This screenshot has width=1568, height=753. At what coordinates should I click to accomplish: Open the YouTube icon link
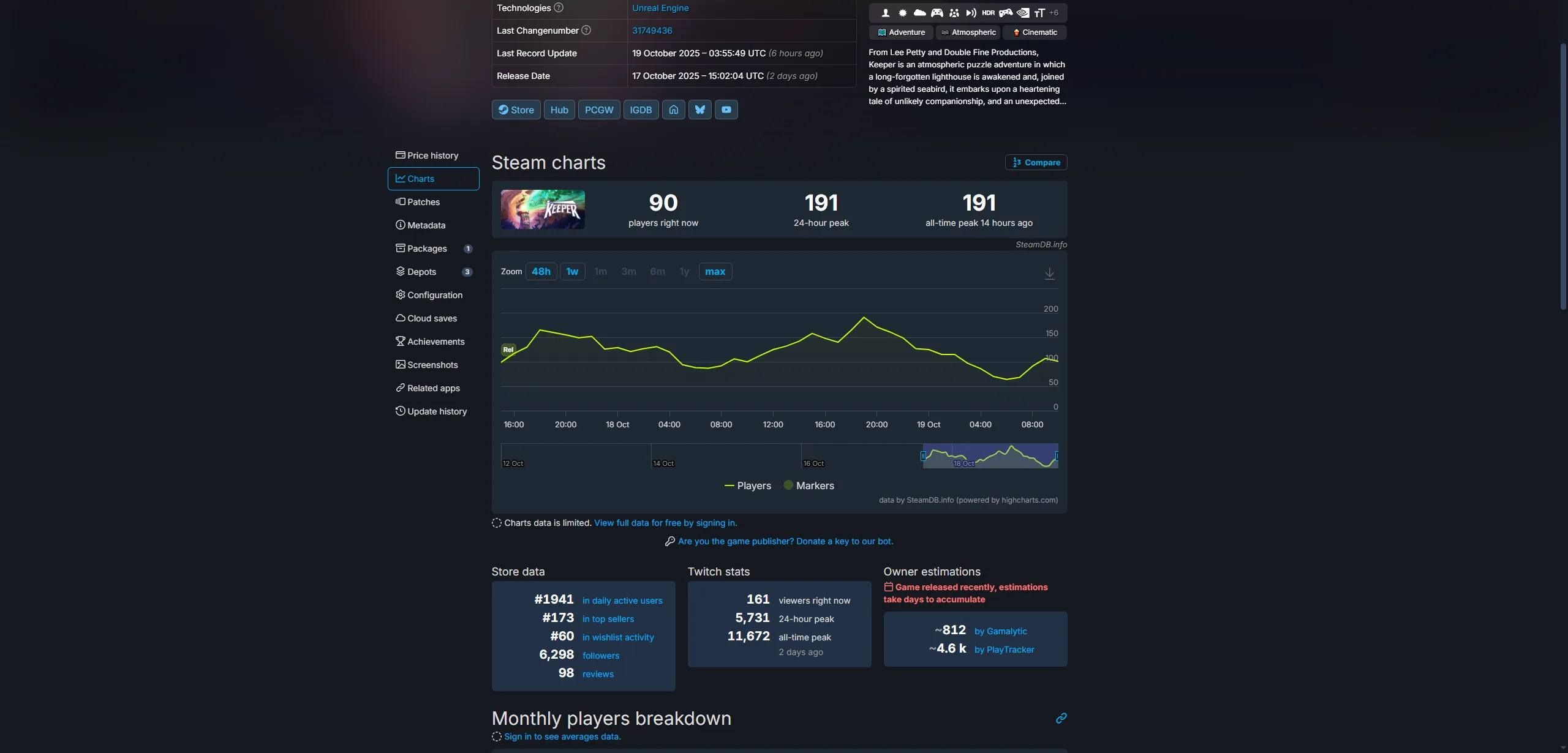[726, 110]
